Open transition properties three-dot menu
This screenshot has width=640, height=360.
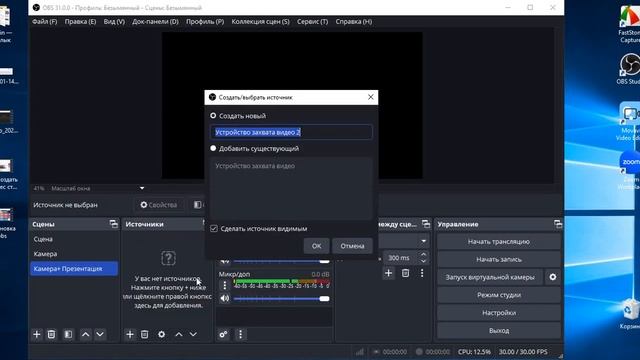tap(422, 273)
